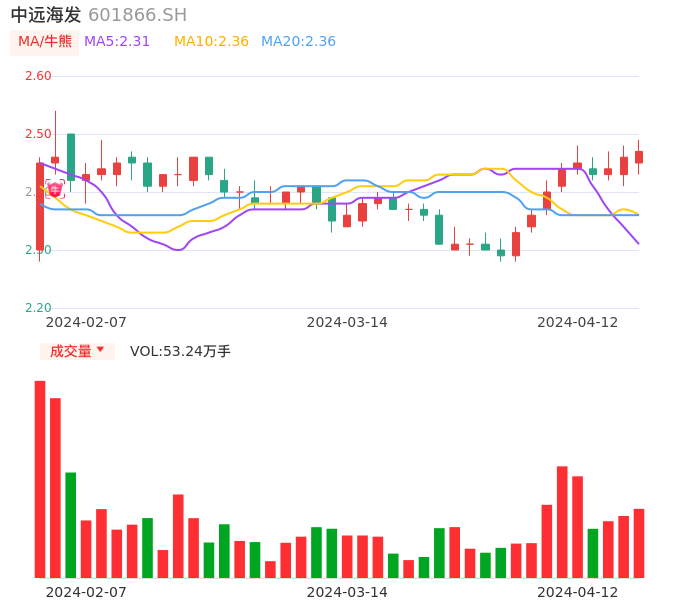Toggle the MA20 line legend
This screenshot has width=686, height=606.
[298, 42]
